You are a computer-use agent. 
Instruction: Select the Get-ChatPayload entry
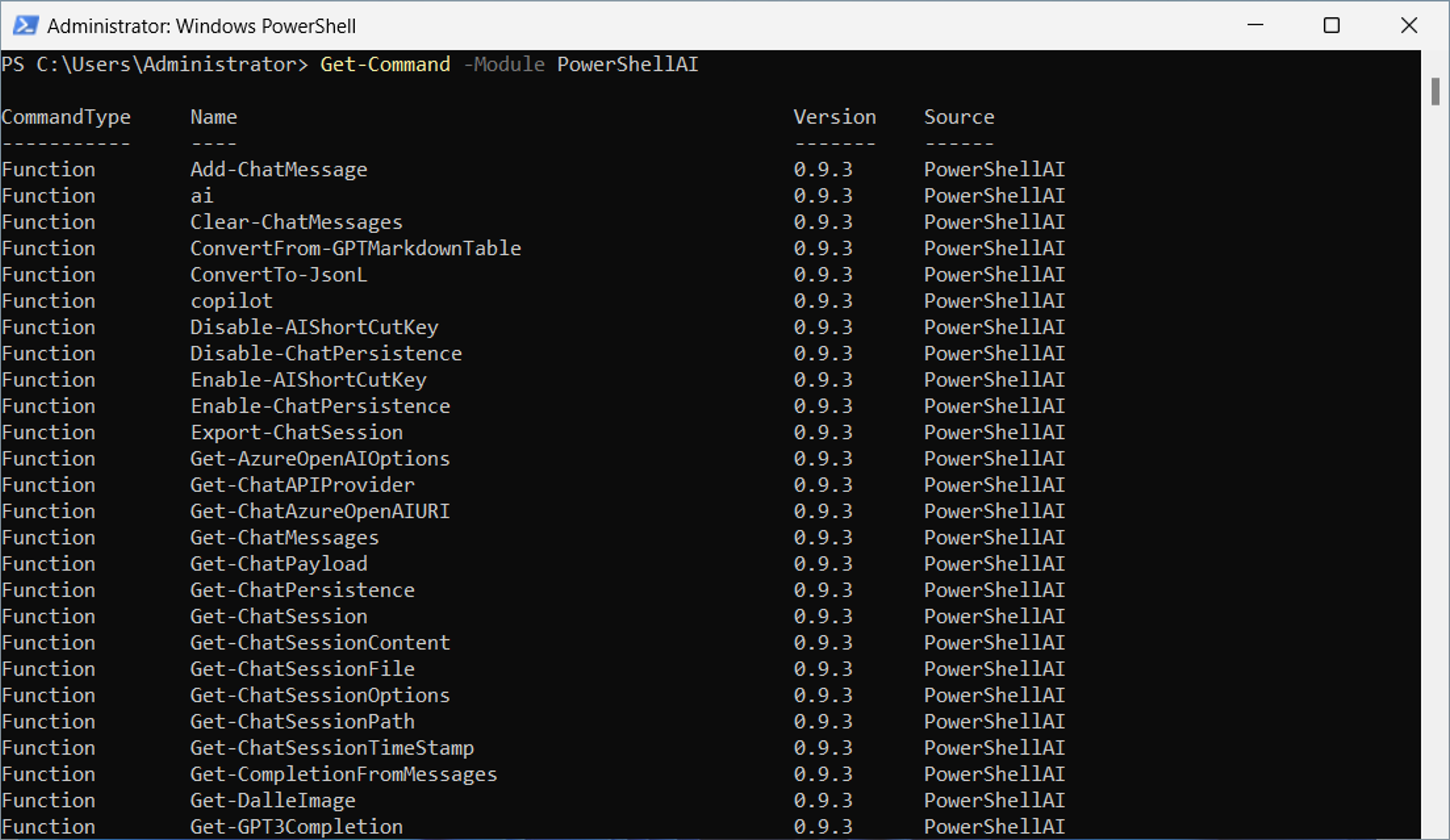pyautogui.click(x=279, y=564)
